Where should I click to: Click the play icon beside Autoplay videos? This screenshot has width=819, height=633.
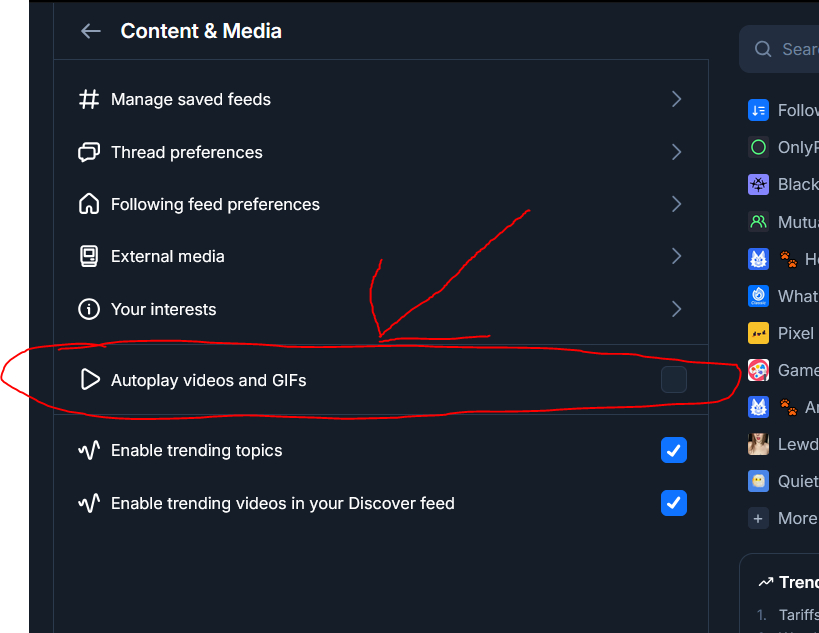click(x=90, y=380)
